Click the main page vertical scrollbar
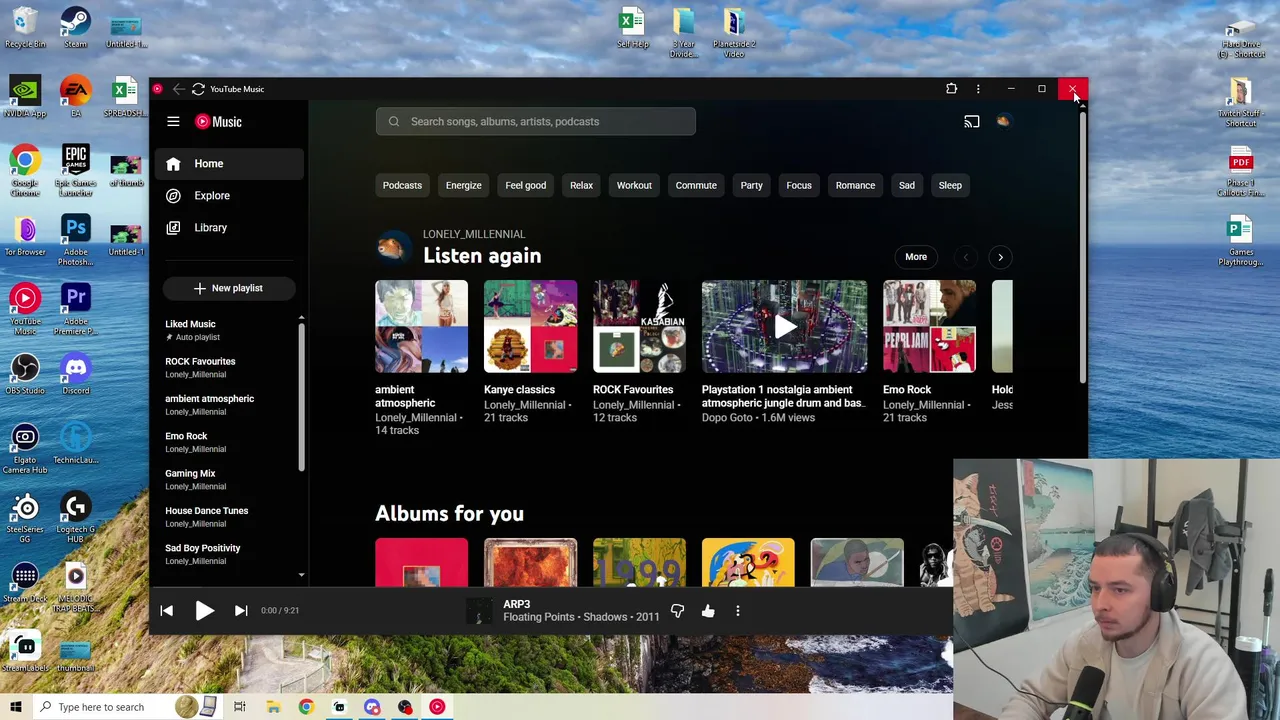The width and height of the screenshot is (1280, 720). pyautogui.click(x=1081, y=245)
